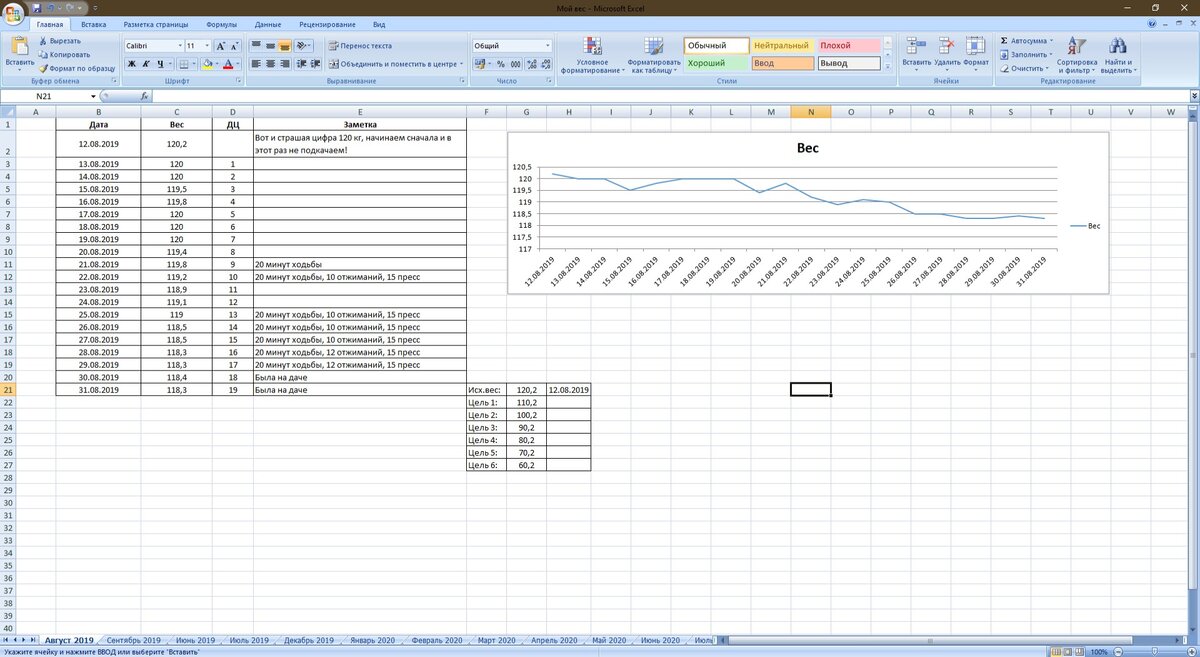Screen dimensions: 1200x657
Task: Open the cell Format (Формат) menu
Action: 976,53
